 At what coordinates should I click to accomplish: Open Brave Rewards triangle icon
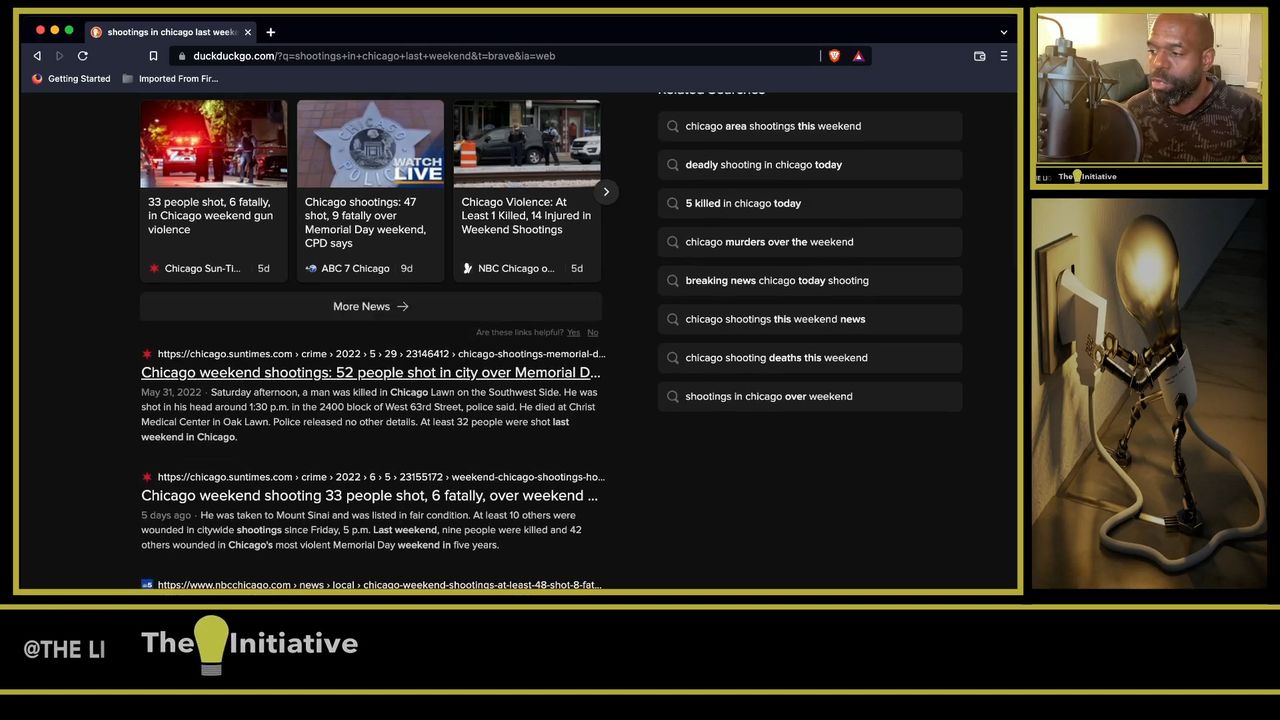point(858,56)
